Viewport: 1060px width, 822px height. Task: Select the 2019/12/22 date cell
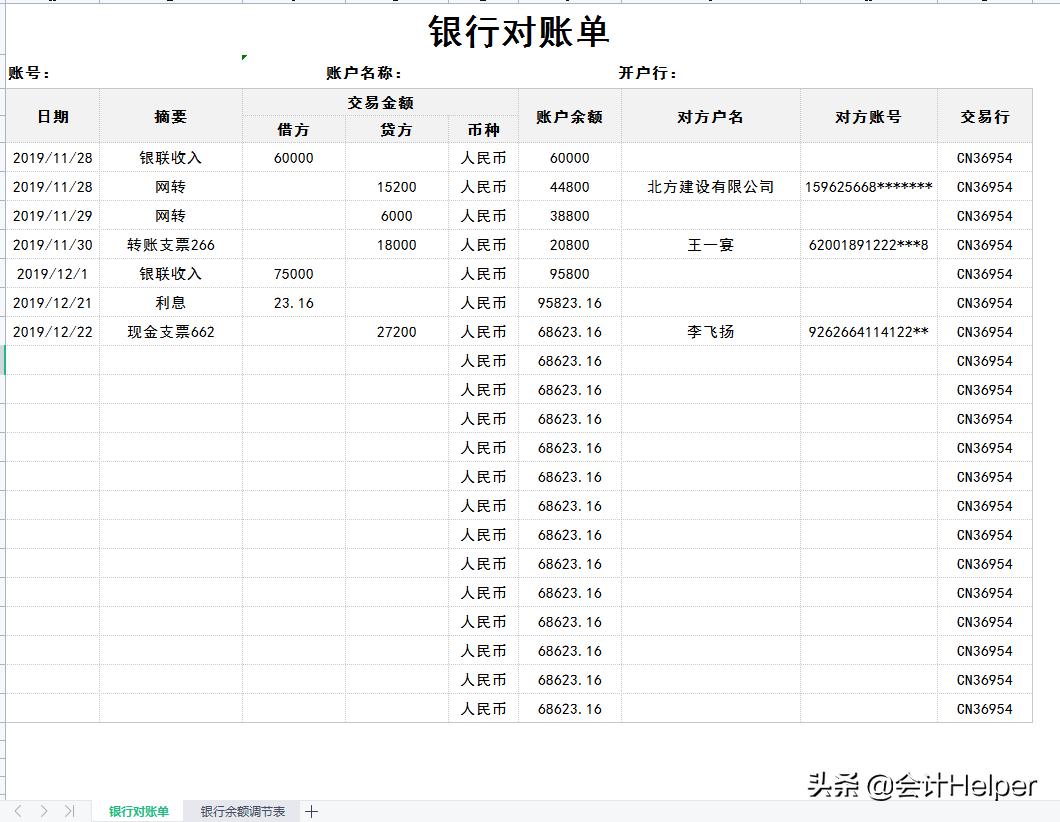coord(52,331)
